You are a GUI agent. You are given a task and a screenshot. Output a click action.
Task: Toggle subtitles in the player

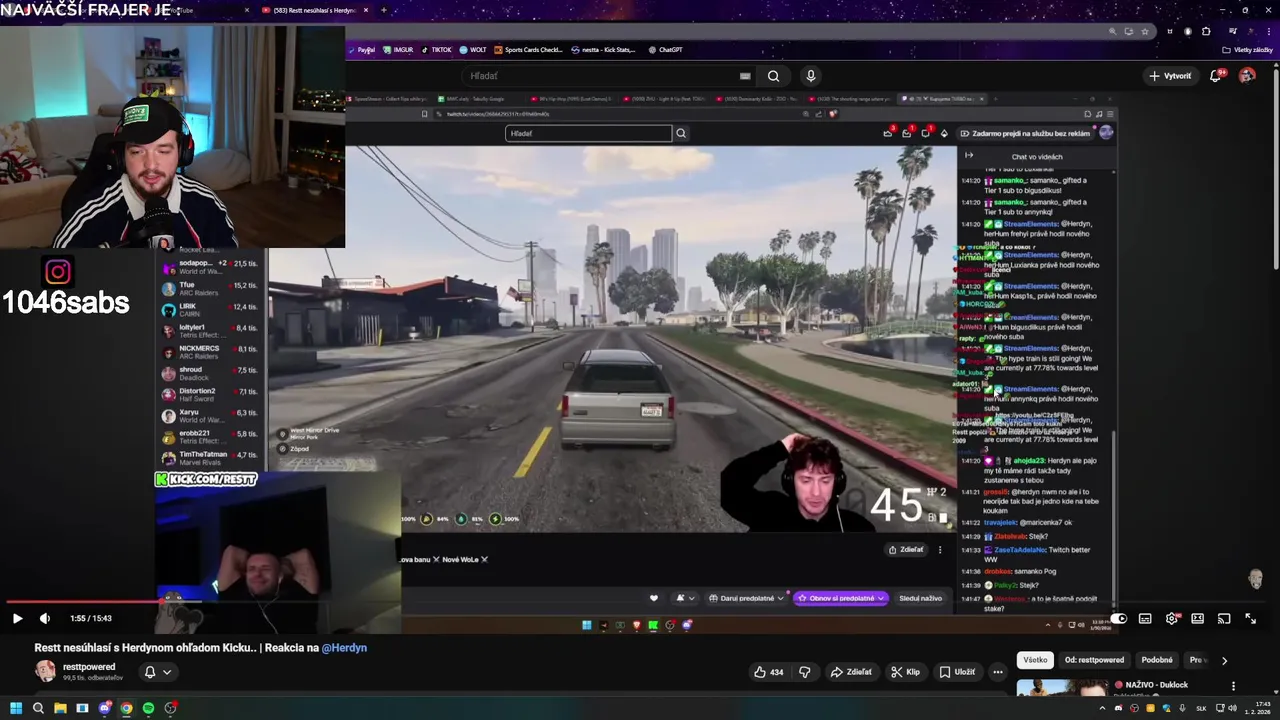[1145, 618]
